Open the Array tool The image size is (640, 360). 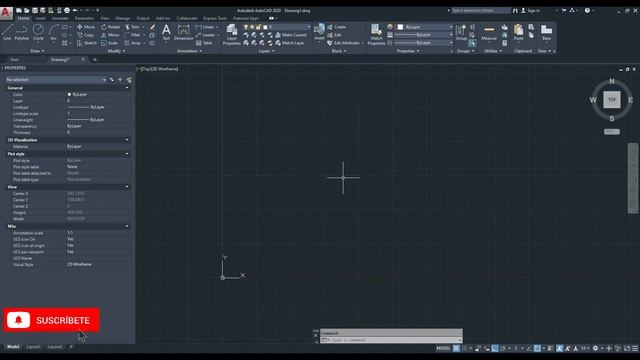133,43
